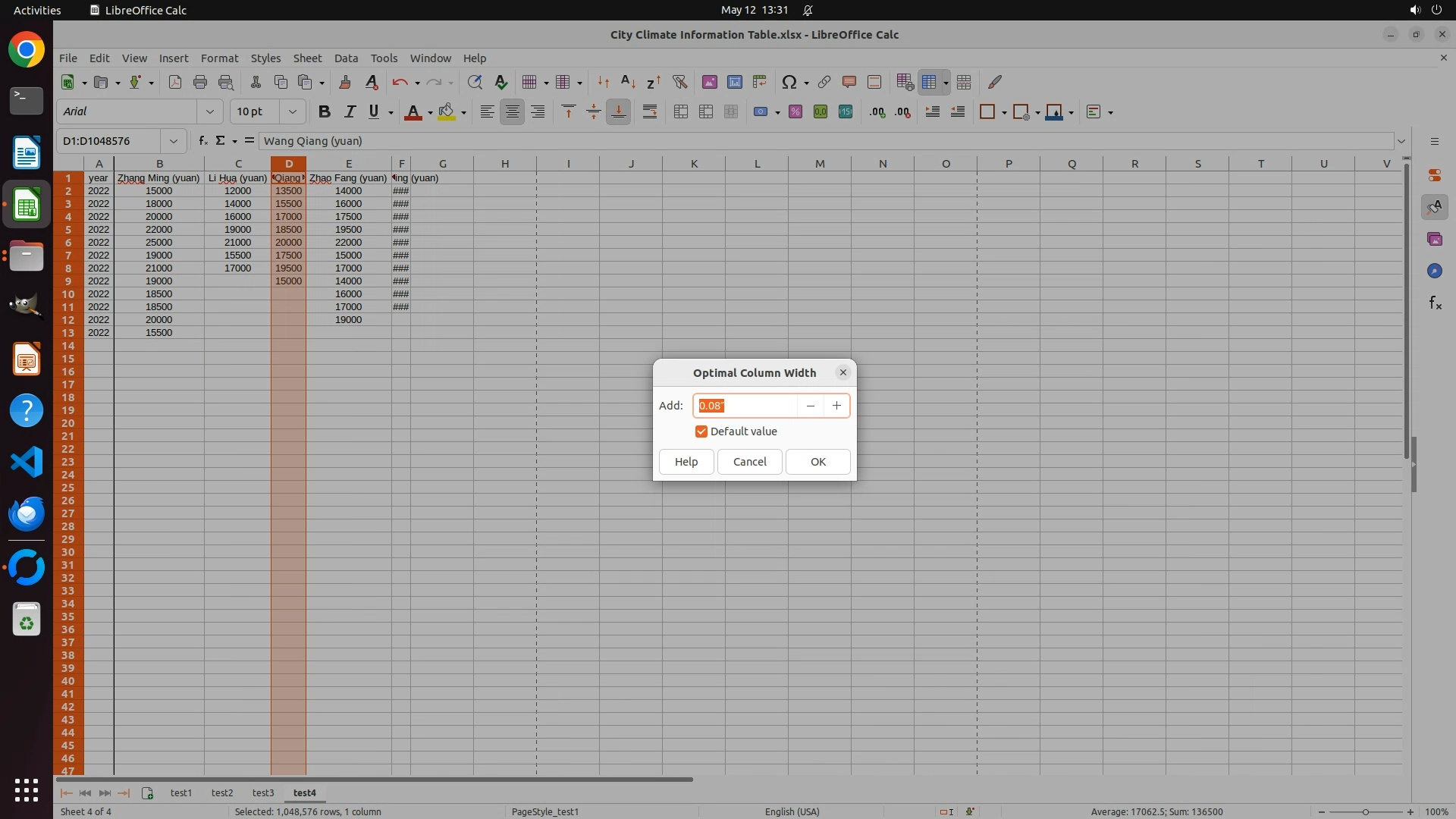Click the AutoFilter toolbar icon
The width and height of the screenshot is (1456, 819).
[679, 82]
